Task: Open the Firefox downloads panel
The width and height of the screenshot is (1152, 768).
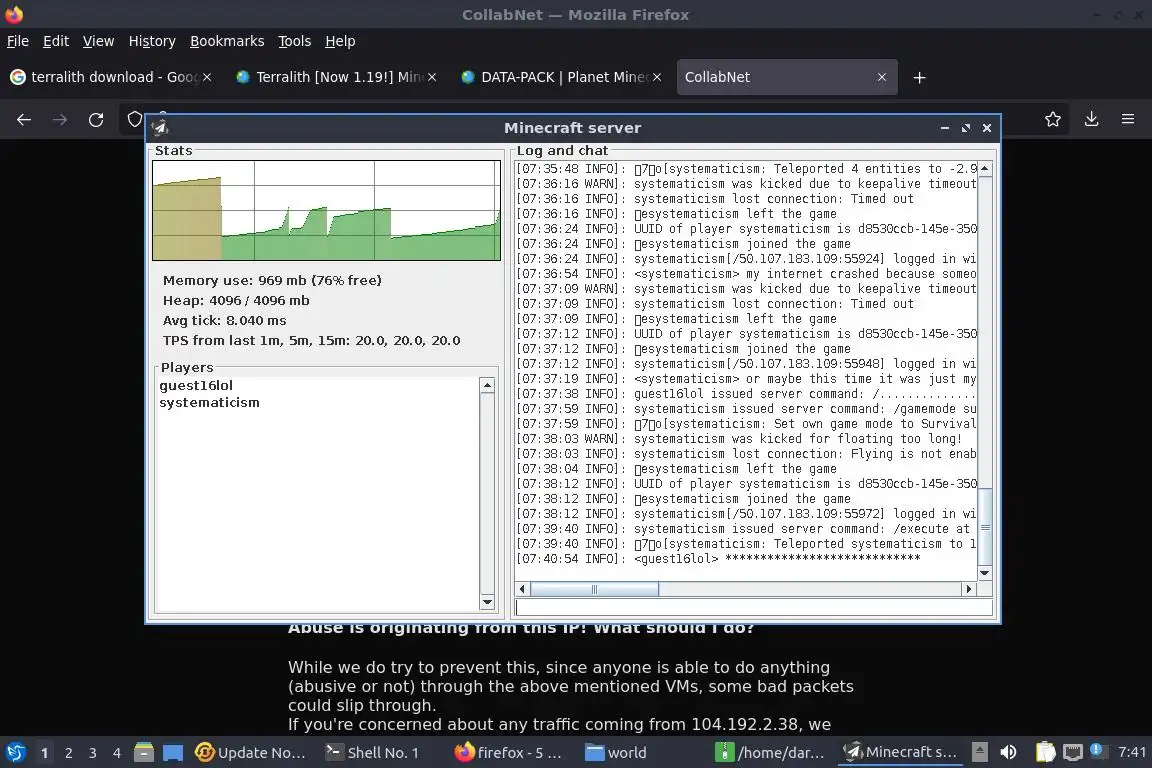Action: [x=1091, y=119]
